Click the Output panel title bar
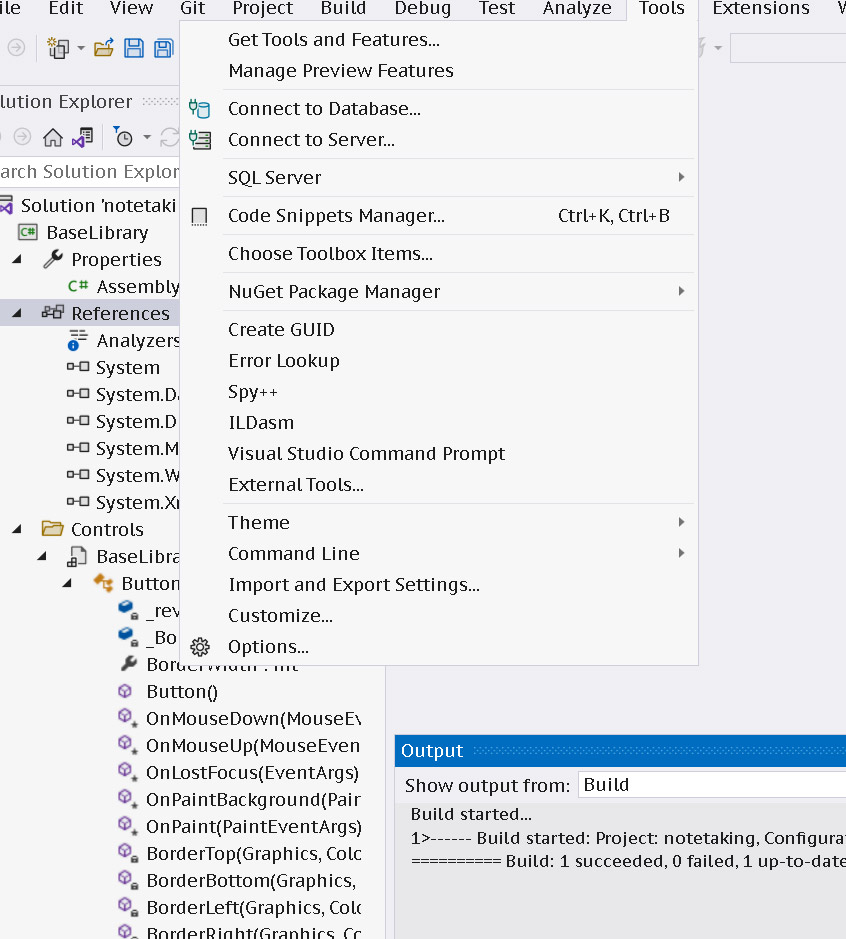Viewport: 846px width, 939px height. [620, 751]
